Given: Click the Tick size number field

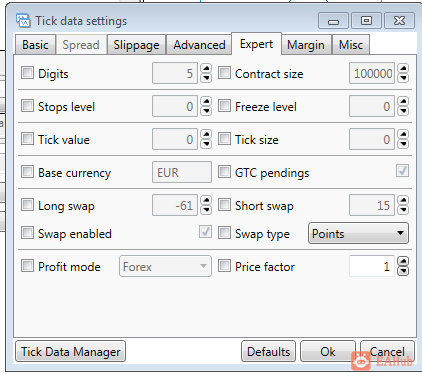Looking at the screenshot, I should click(372, 139).
